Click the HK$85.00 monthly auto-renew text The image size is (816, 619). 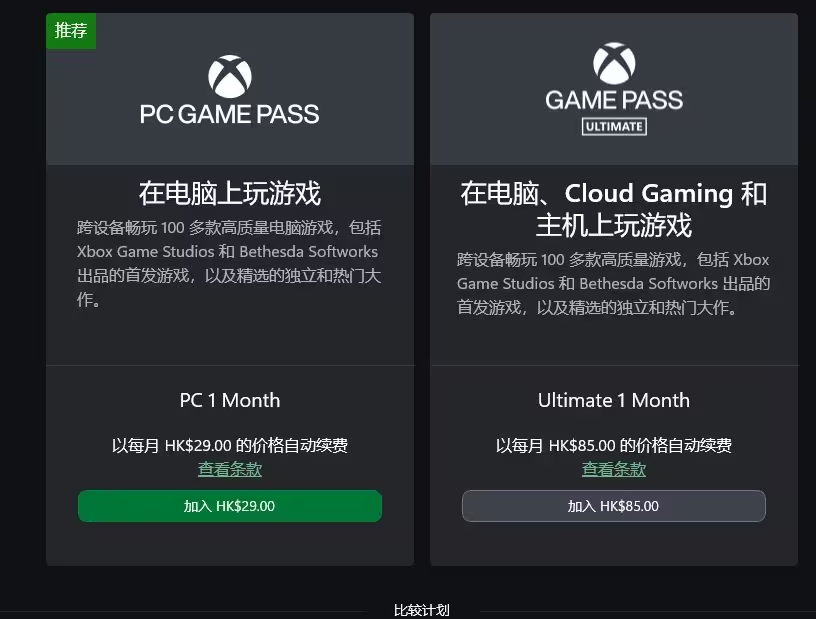pyautogui.click(x=614, y=446)
